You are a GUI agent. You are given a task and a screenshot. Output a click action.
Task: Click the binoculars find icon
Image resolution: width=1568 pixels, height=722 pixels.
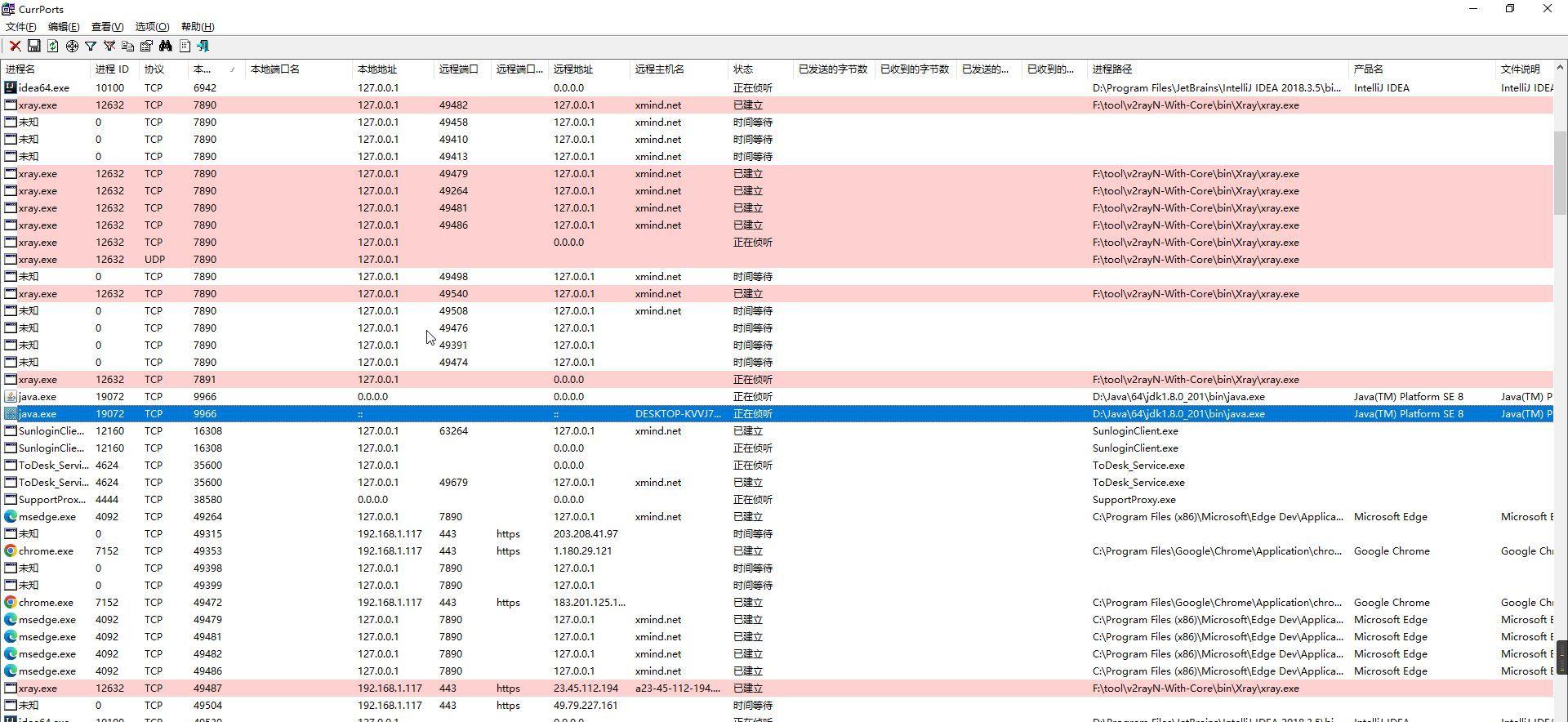(x=166, y=47)
